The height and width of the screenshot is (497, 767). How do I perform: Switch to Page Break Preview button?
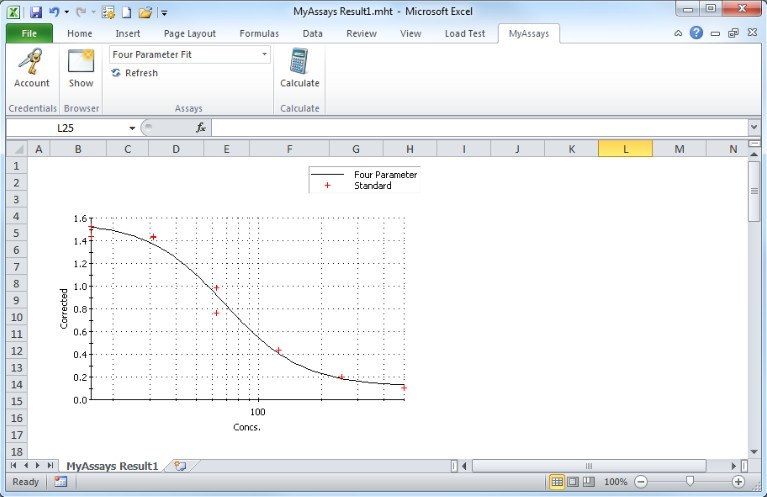tap(589, 482)
